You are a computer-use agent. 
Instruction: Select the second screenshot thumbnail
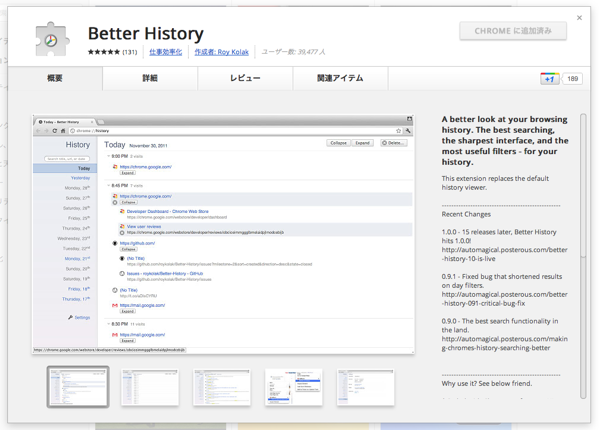150,387
